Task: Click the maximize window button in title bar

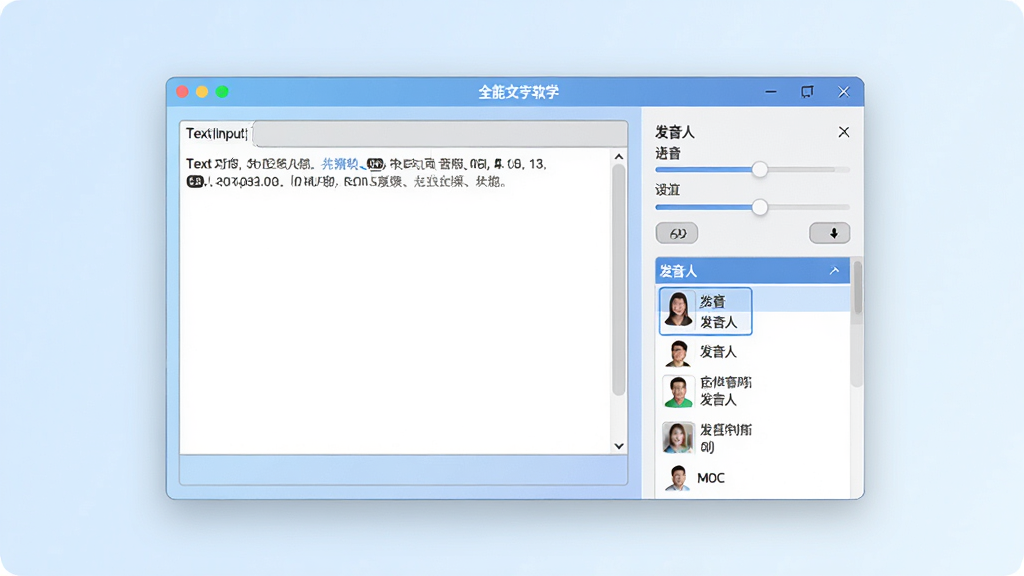Action: [x=808, y=92]
